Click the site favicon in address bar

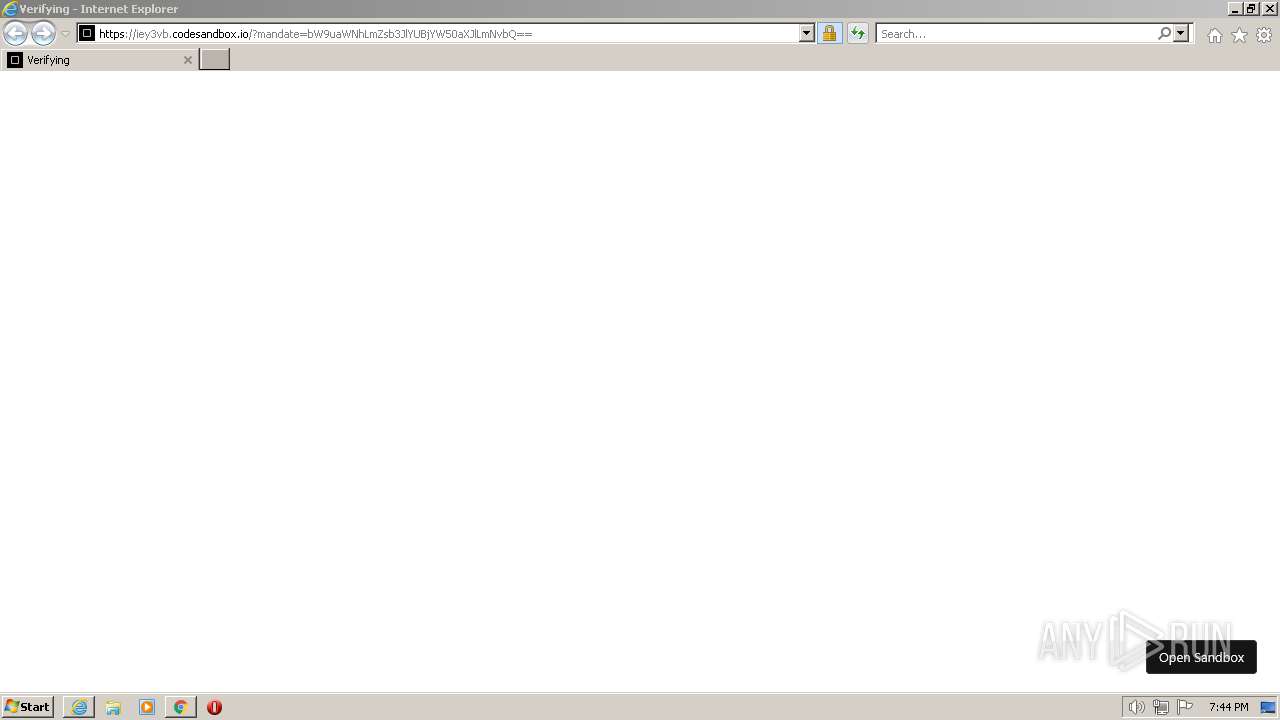[x=87, y=33]
